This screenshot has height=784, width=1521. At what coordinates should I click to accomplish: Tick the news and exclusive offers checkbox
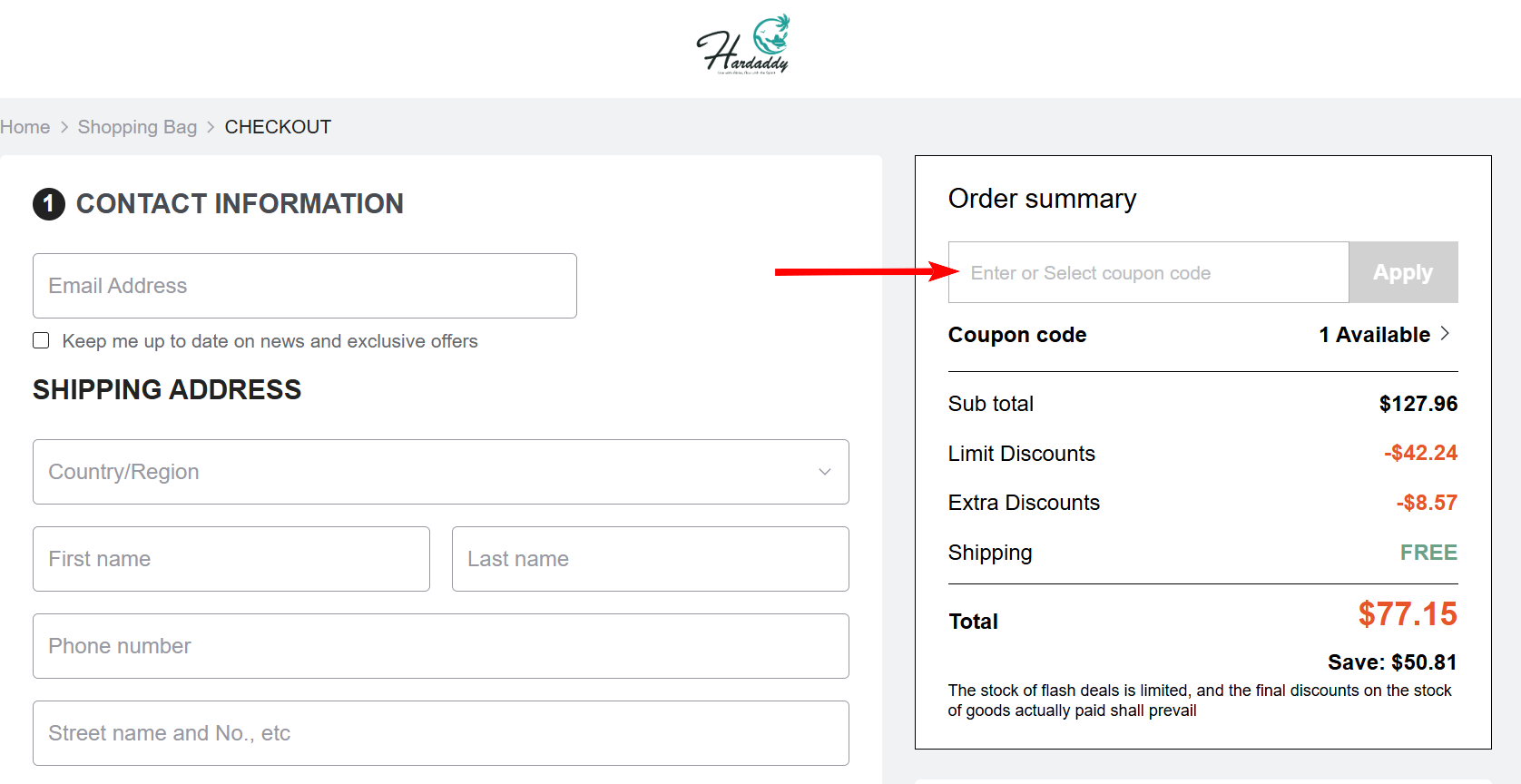[x=41, y=340]
